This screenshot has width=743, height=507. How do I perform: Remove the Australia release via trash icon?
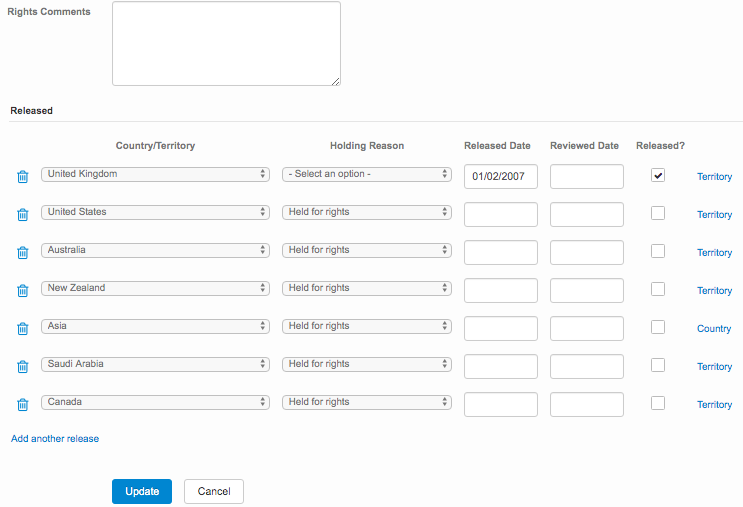tap(22, 253)
